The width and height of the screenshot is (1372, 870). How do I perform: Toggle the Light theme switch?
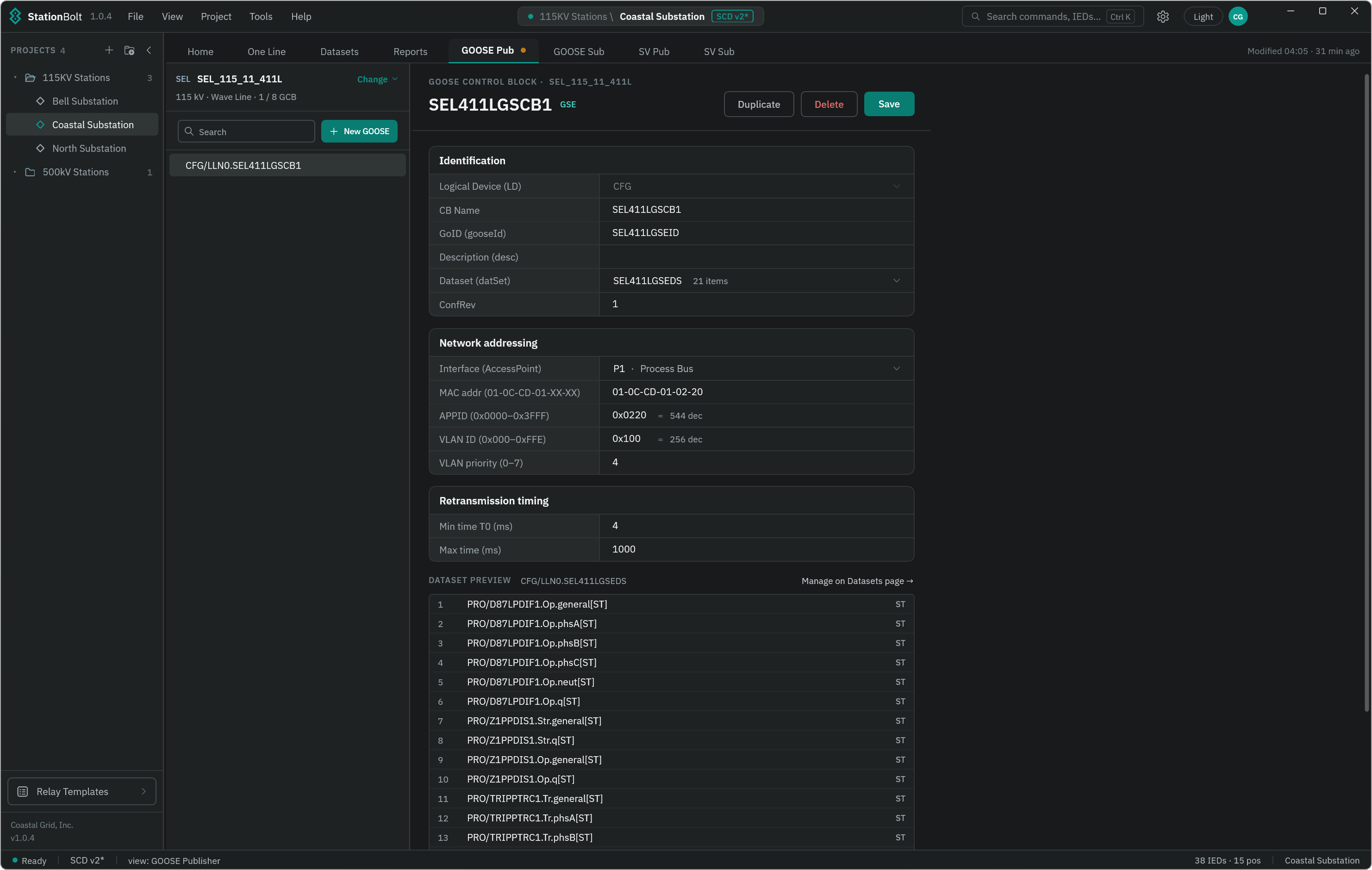[x=1203, y=17]
